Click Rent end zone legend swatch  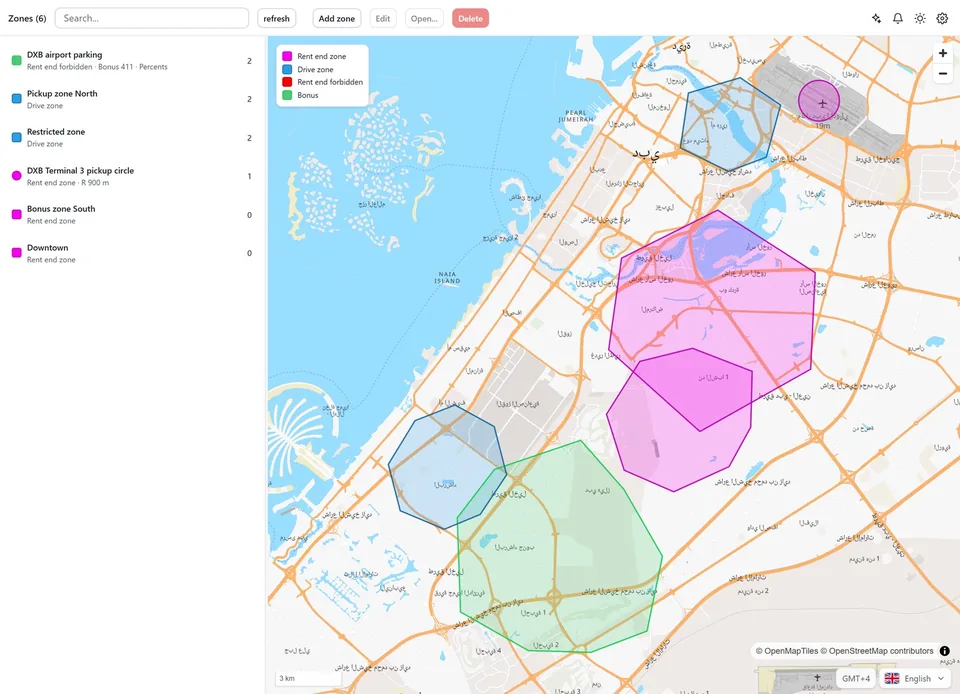[287, 56]
